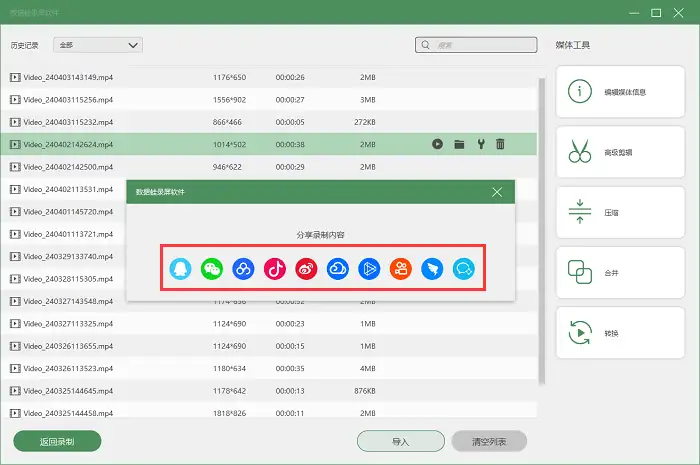Open the 高级剪辑 scissors tool
This screenshot has width=700, height=465.
coord(620,152)
